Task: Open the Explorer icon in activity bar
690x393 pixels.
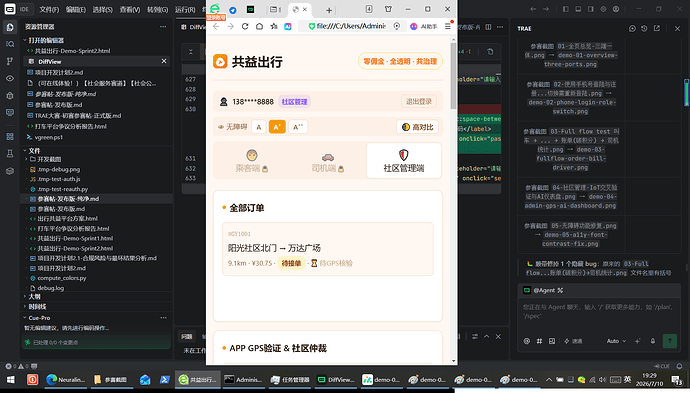Action: point(10,27)
